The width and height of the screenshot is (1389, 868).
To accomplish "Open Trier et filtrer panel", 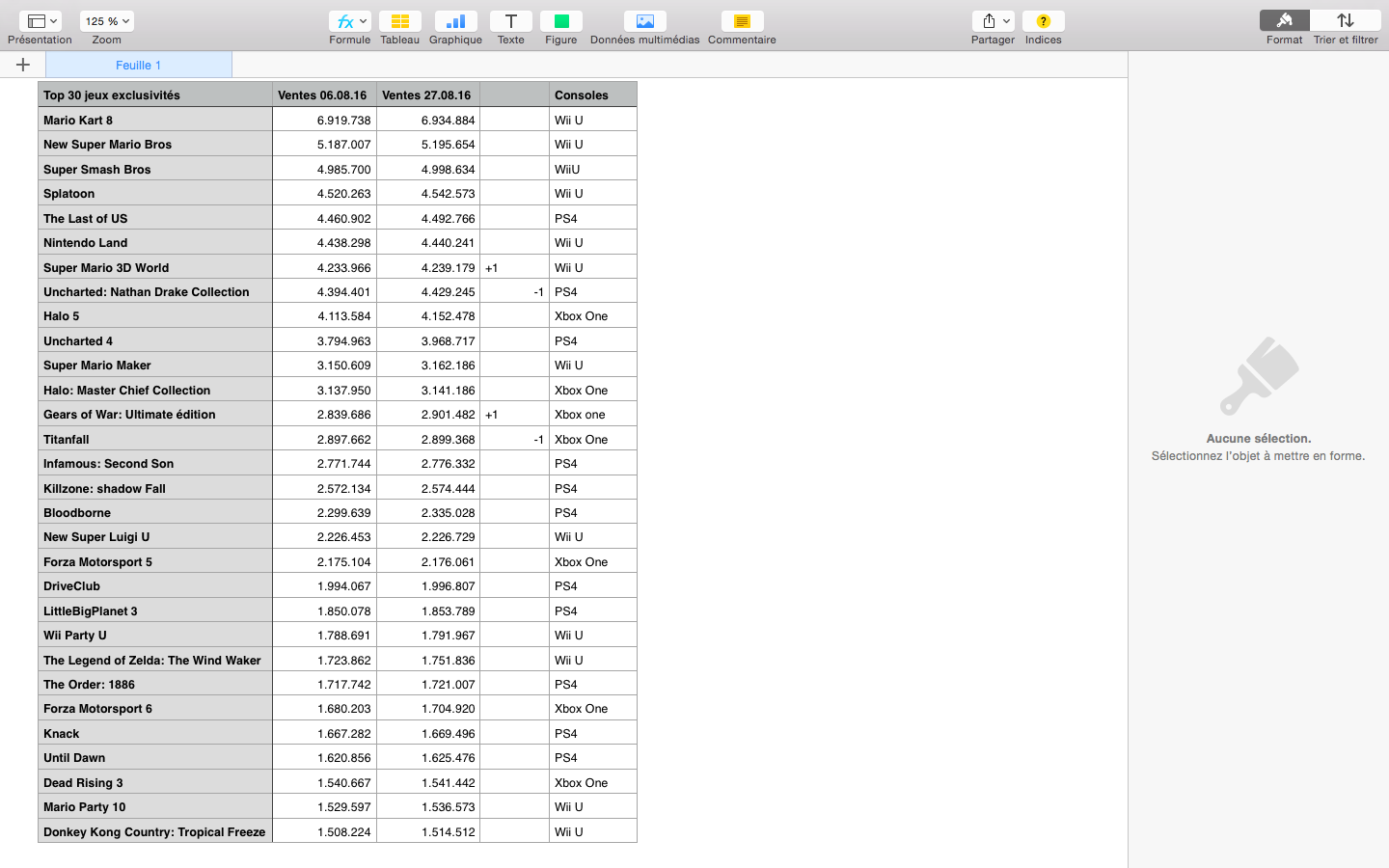I will click(1346, 21).
